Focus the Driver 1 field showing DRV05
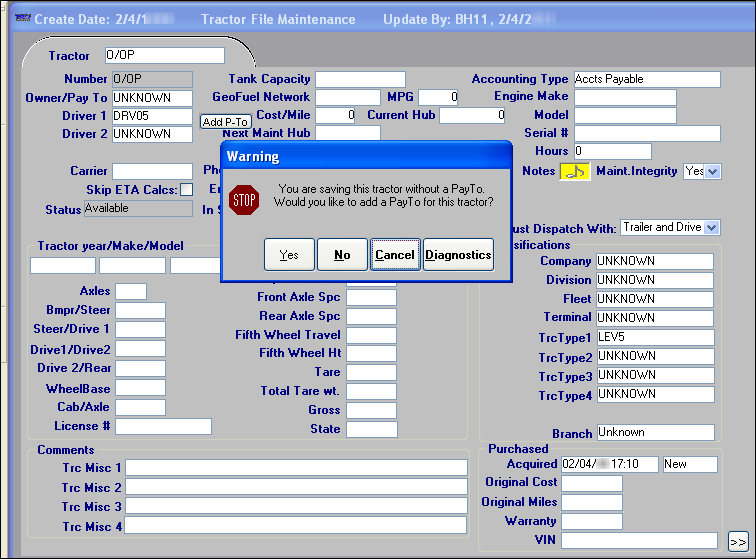The height and width of the screenshot is (559, 756). click(x=152, y=116)
